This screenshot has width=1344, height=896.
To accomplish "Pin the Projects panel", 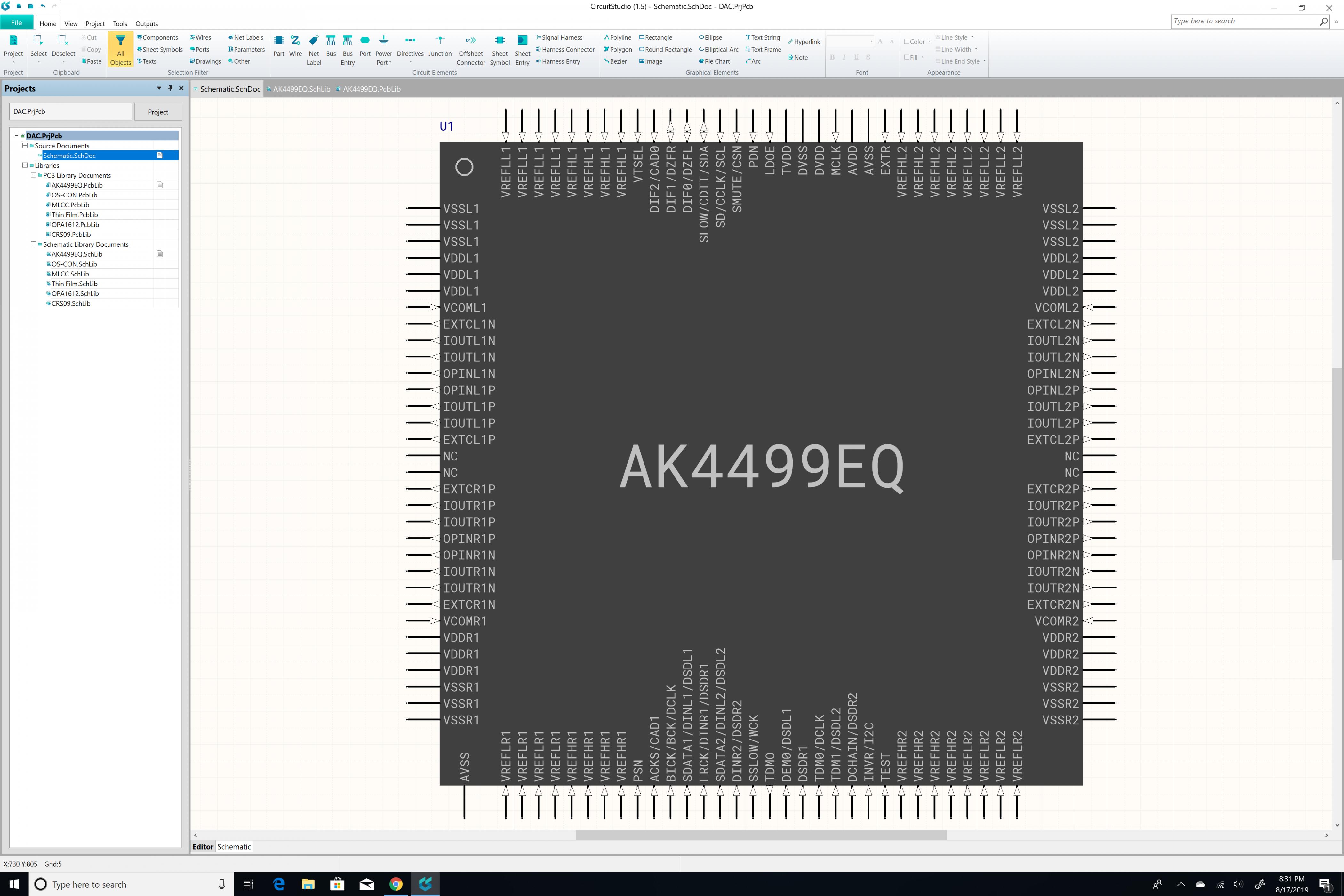I will pyautogui.click(x=170, y=88).
